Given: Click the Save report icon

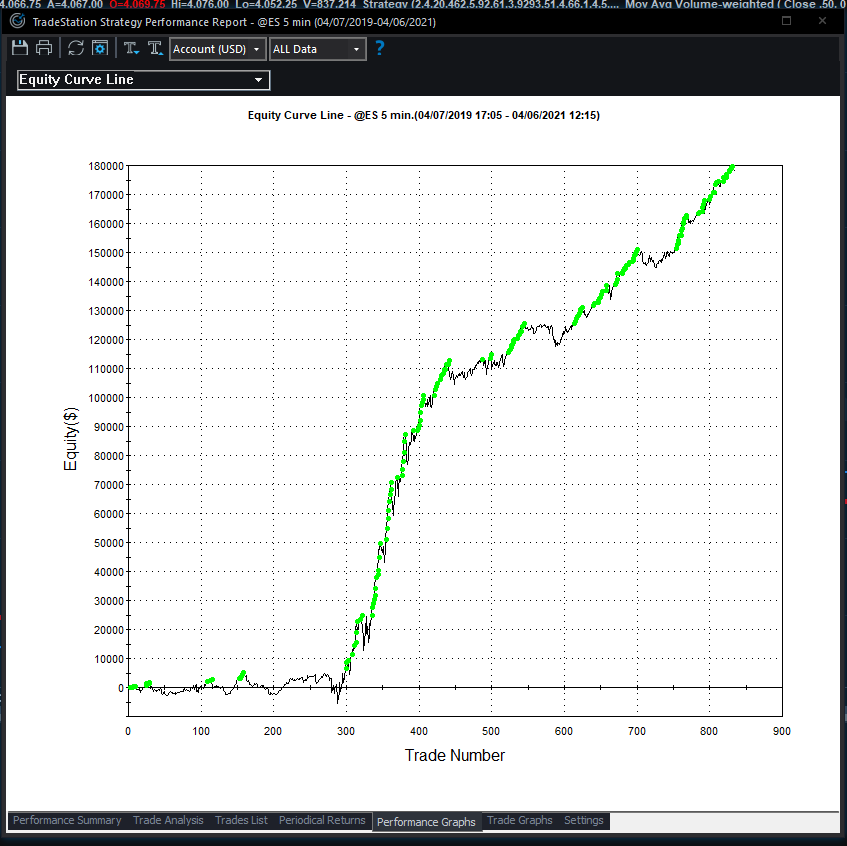Looking at the screenshot, I should click(x=19, y=47).
